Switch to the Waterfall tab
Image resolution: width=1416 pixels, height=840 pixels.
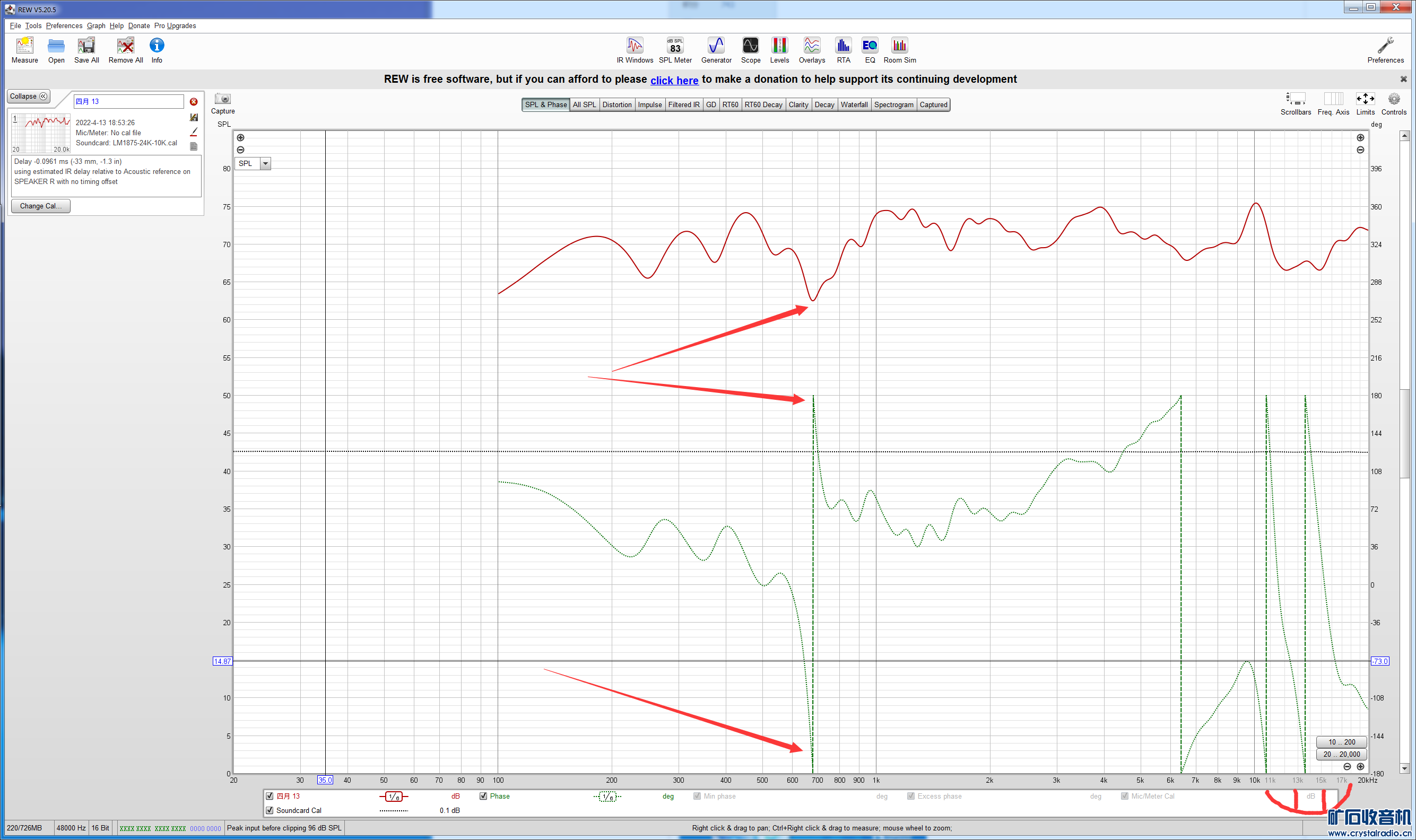coord(853,104)
